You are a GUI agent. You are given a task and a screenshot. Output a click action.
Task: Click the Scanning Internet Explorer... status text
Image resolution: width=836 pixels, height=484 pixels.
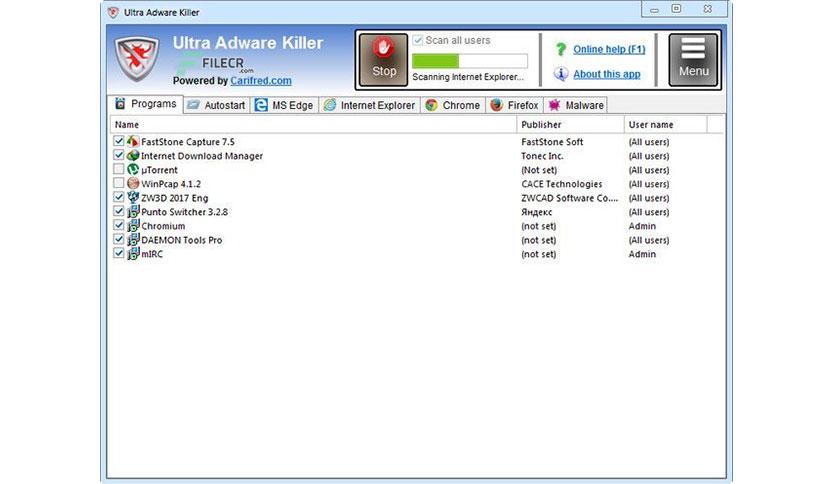(468, 77)
